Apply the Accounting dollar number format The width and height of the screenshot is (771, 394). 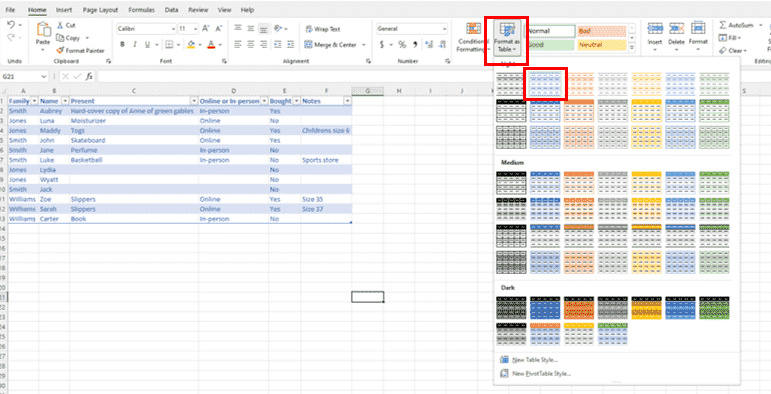(382, 45)
